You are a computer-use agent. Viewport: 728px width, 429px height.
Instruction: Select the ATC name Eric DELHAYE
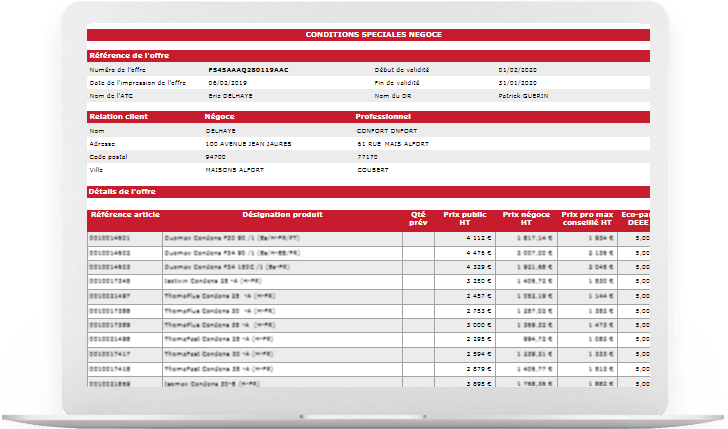231,96
